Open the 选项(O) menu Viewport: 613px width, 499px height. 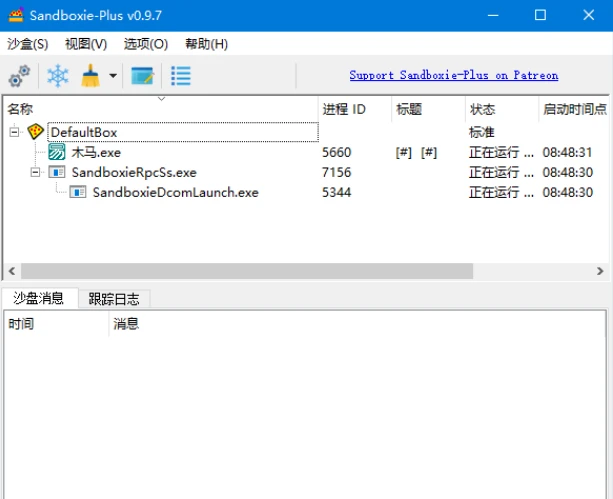coord(146,44)
